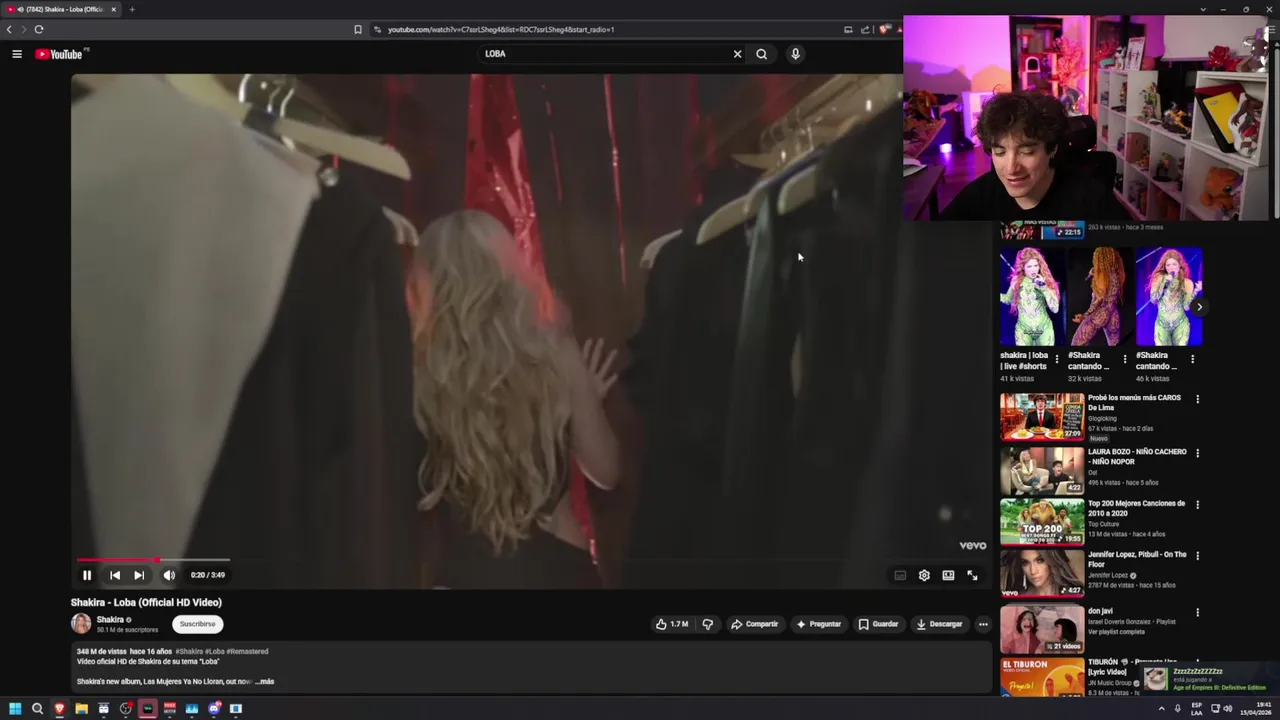Open the Brave Shields icon in address bar
Image resolution: width=1280 pixels, height=720 pixels.
pos(883,29)
